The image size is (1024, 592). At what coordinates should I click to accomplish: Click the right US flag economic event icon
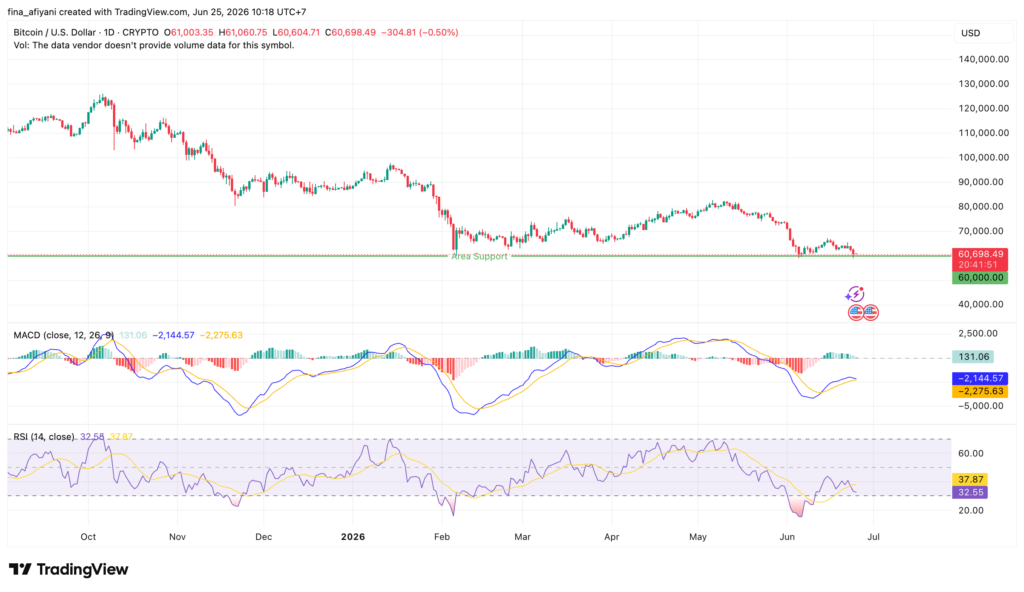click(871, 312)
